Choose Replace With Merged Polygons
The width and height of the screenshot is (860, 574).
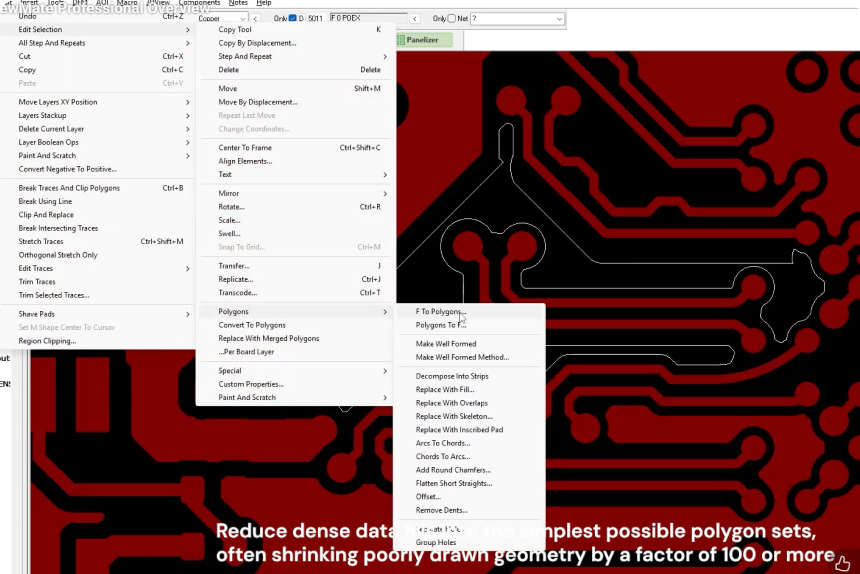[295, 339]
